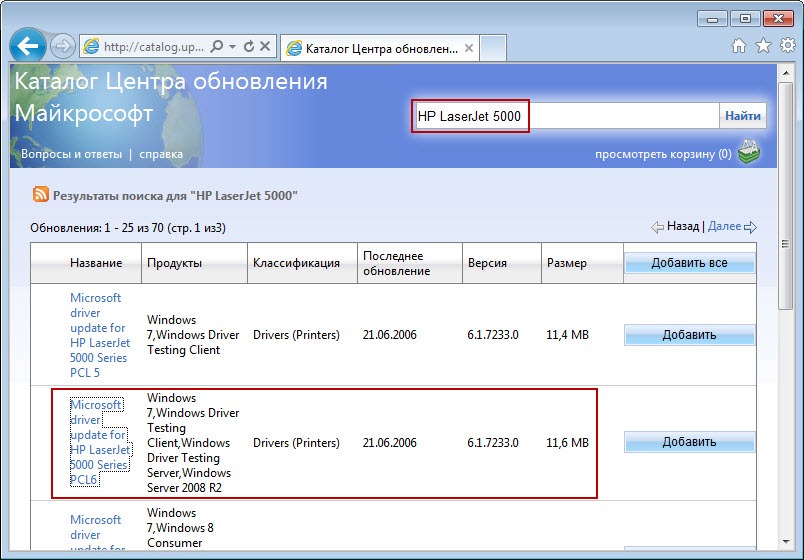Click Добавить for the PCL 5 driver row
804x560 pixels.
tap(689, 335)
